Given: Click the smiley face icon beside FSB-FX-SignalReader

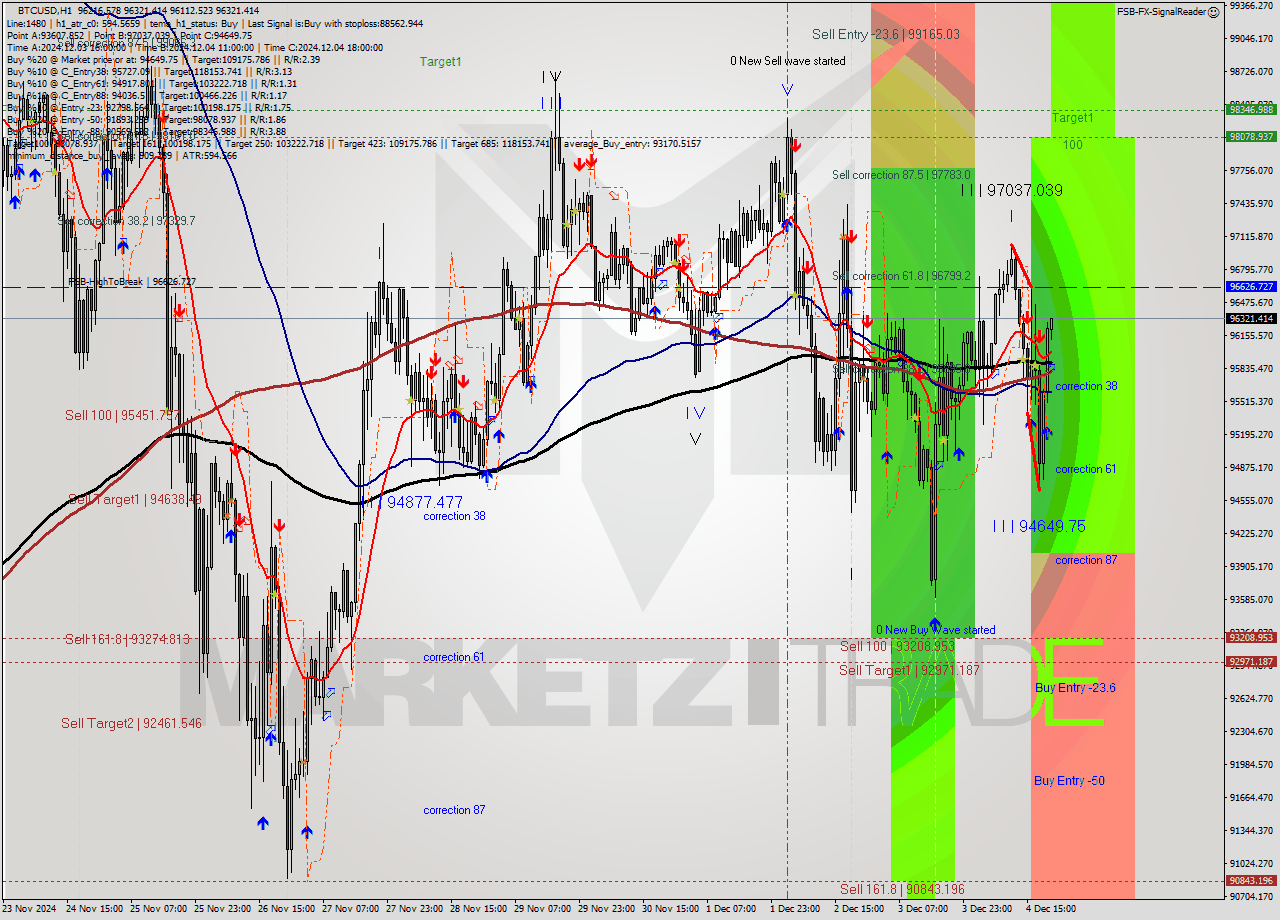Looking at the screenshot, I should [1213, 12].
